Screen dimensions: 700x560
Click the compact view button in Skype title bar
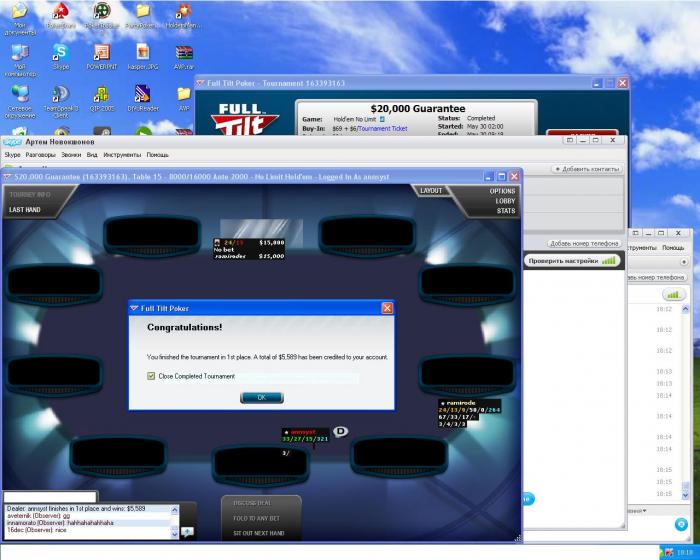[570, 140]
